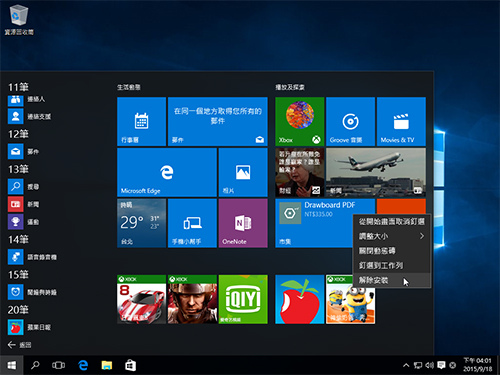Jump via the 14筆 section header

click(18, 239)
